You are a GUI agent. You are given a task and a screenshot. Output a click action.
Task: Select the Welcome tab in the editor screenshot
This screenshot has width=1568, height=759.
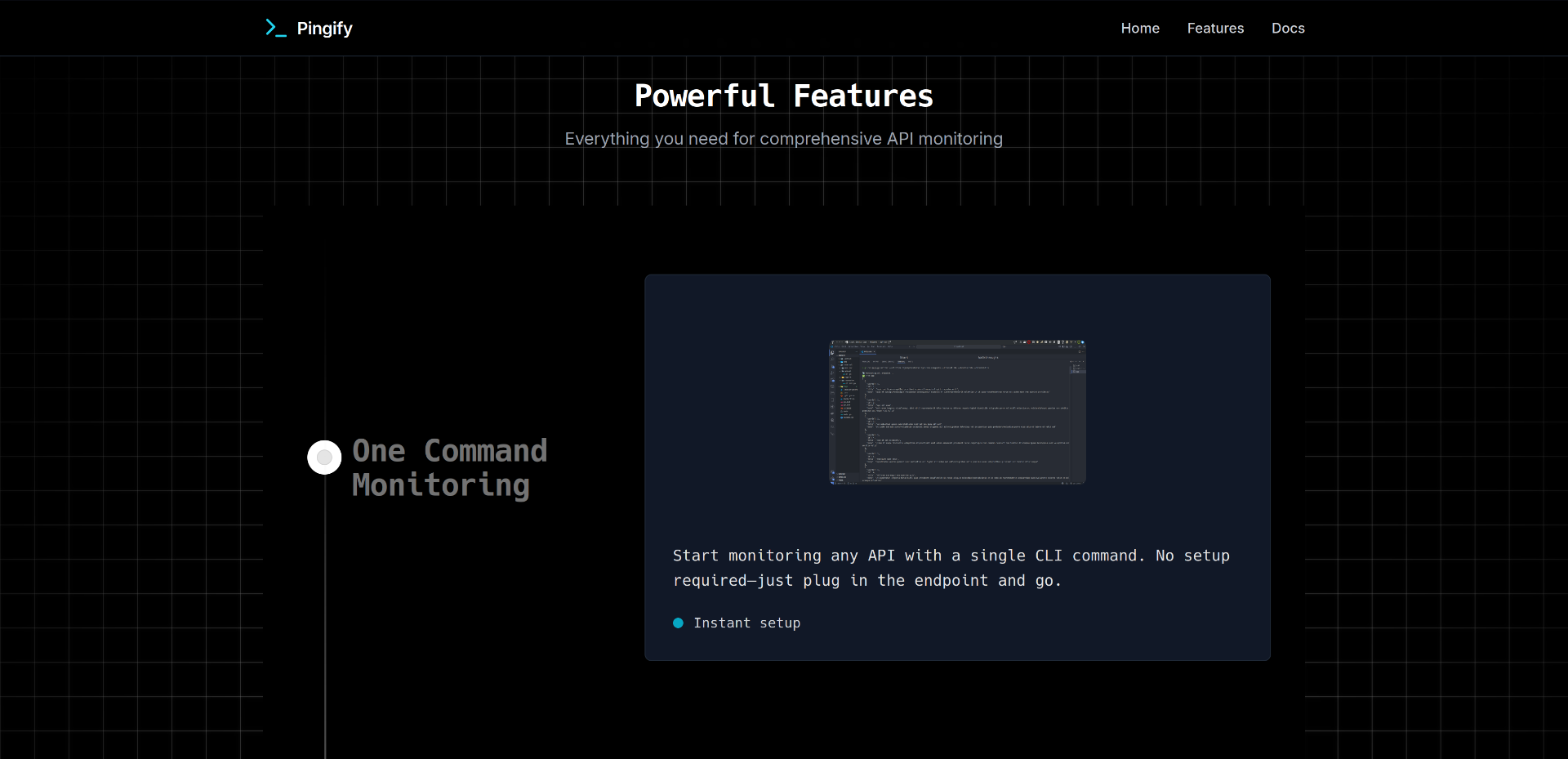868,351
